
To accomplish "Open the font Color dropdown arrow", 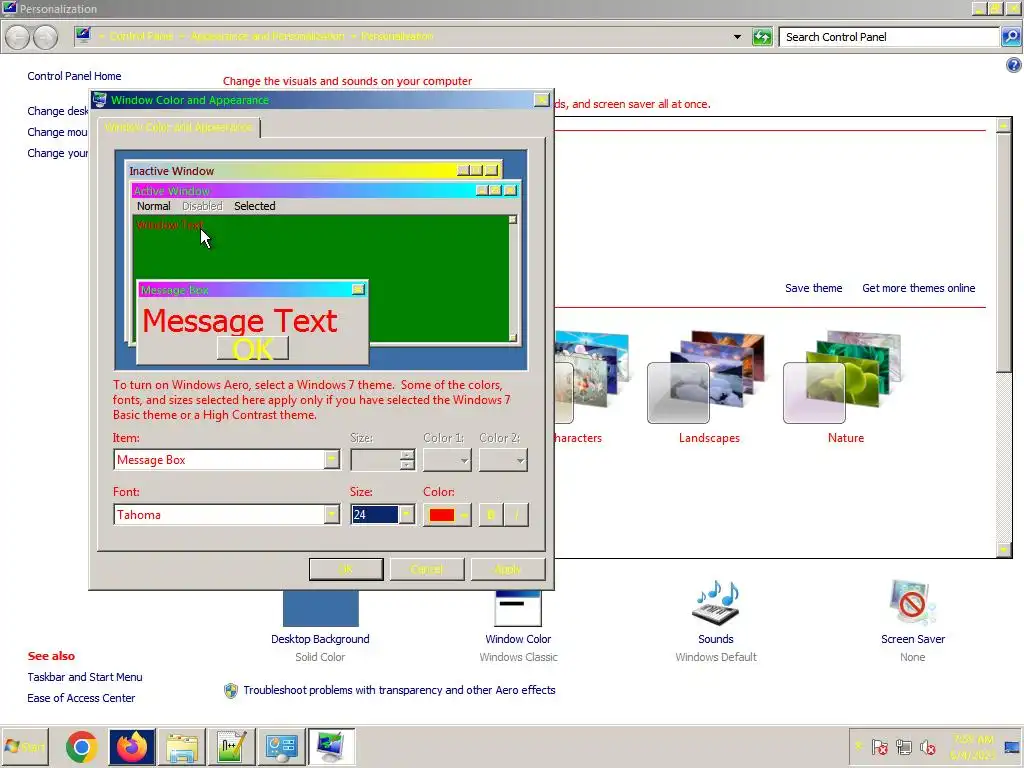I will tap(464, 515).
